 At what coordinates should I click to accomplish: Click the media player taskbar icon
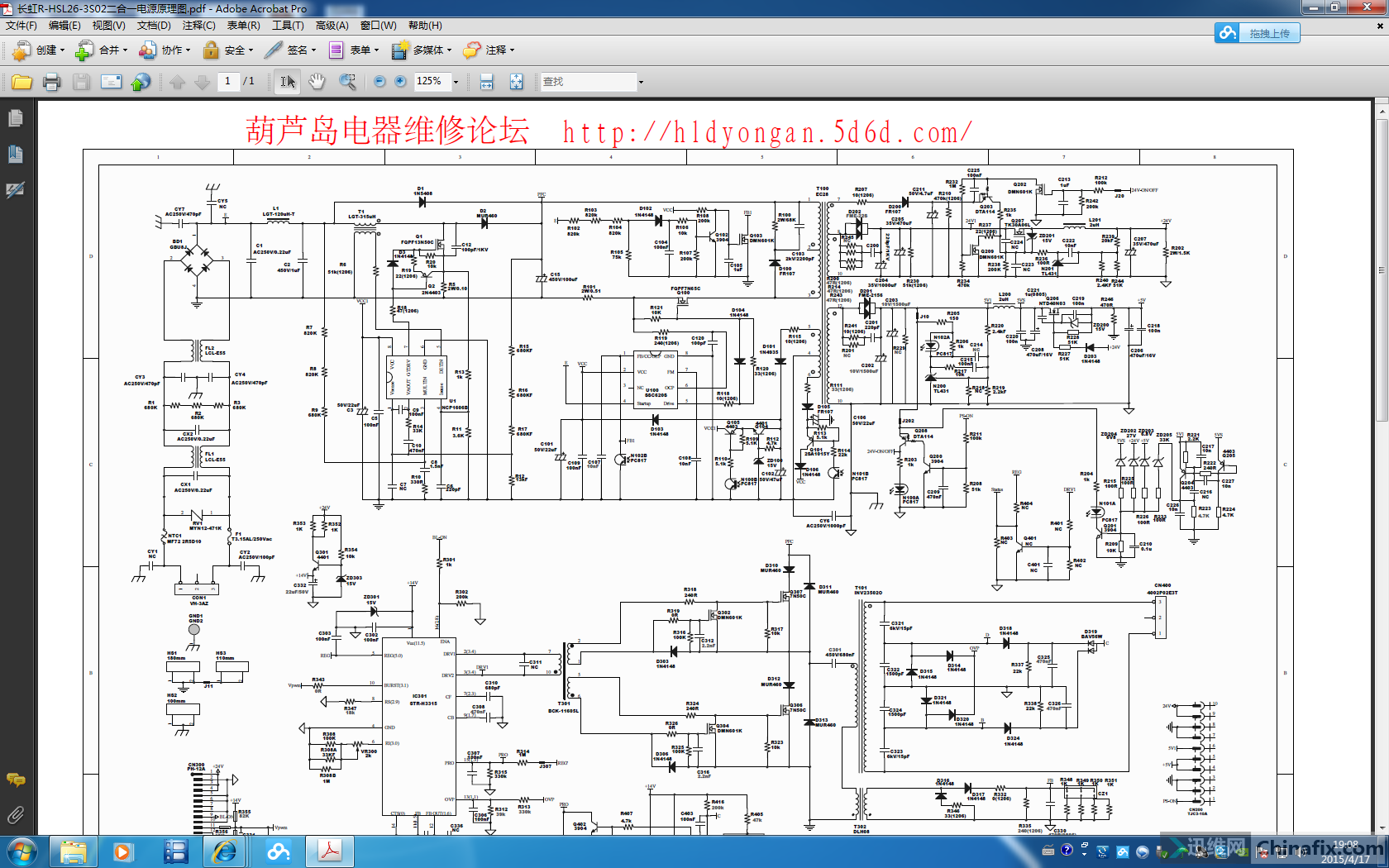(x=122, y=851)
